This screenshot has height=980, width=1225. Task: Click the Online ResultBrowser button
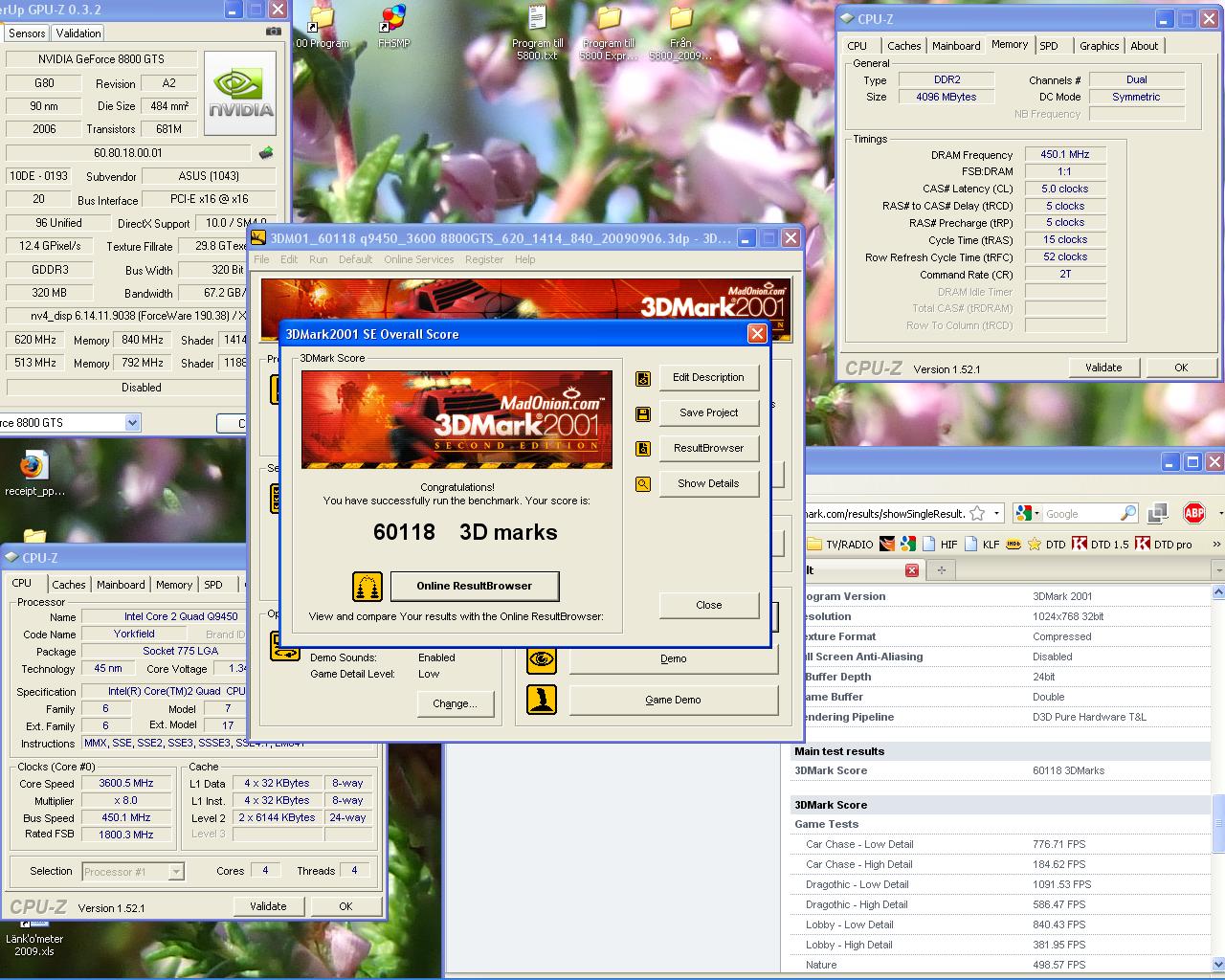click(x=475, y=586)
